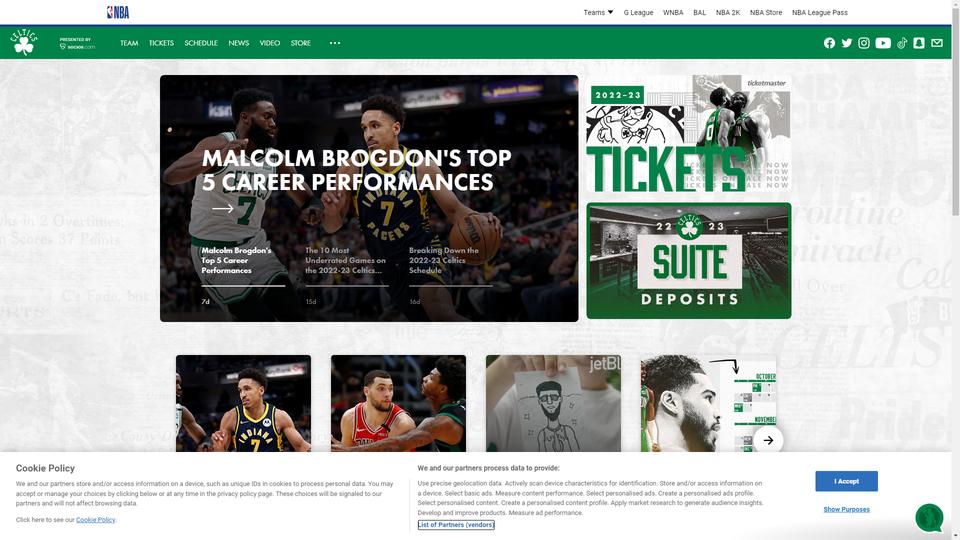Viewport: 960px width, 540px height.
Task: Click the Socios.com presenting sponsor logo
Action: tap(77, 43)
